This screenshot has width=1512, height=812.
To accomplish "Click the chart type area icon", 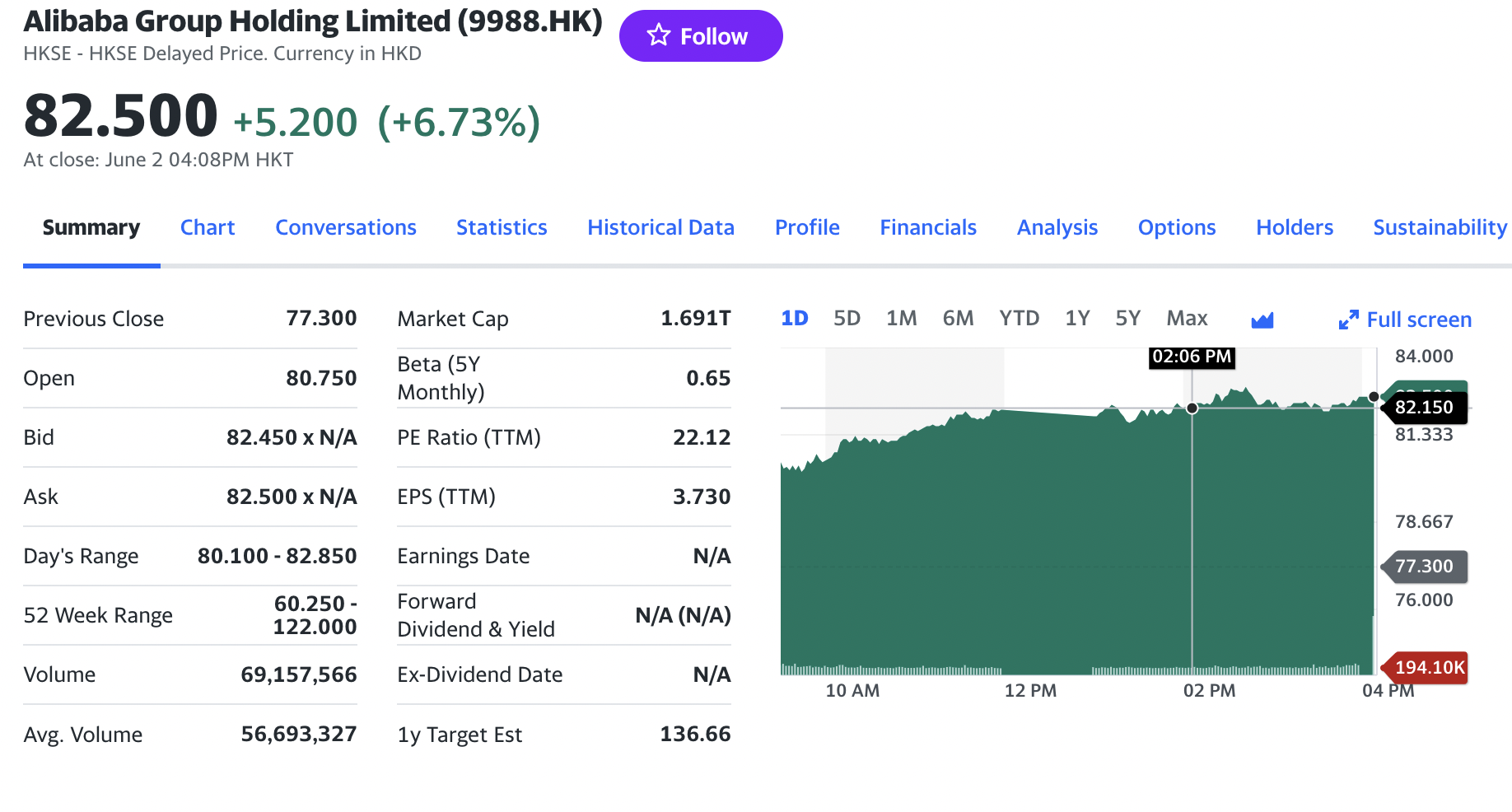I will click(1262, 320).
